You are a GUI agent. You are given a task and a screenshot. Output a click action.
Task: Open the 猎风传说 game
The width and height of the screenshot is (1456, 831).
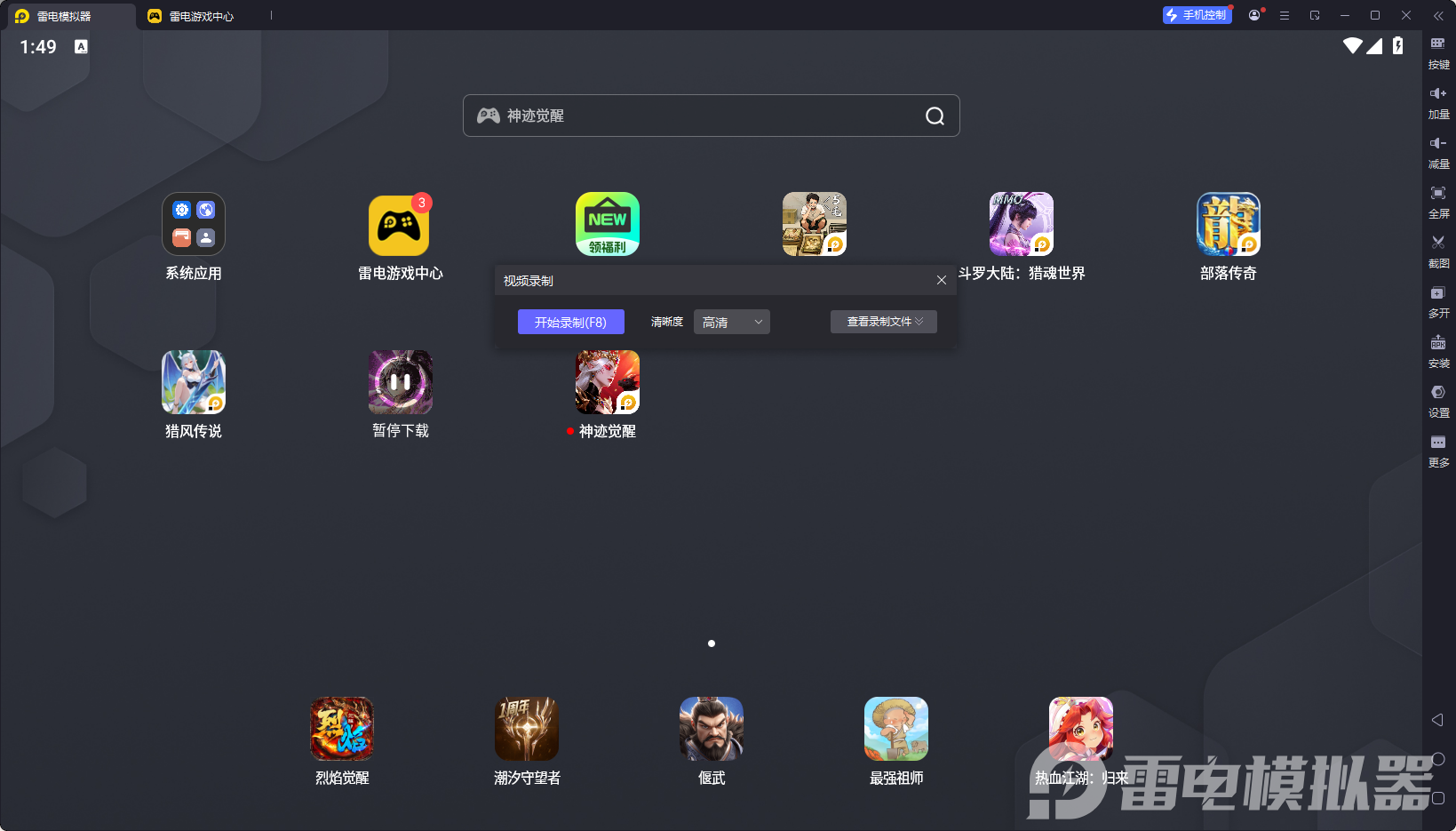pyautogui.click(x=194, y=382)
